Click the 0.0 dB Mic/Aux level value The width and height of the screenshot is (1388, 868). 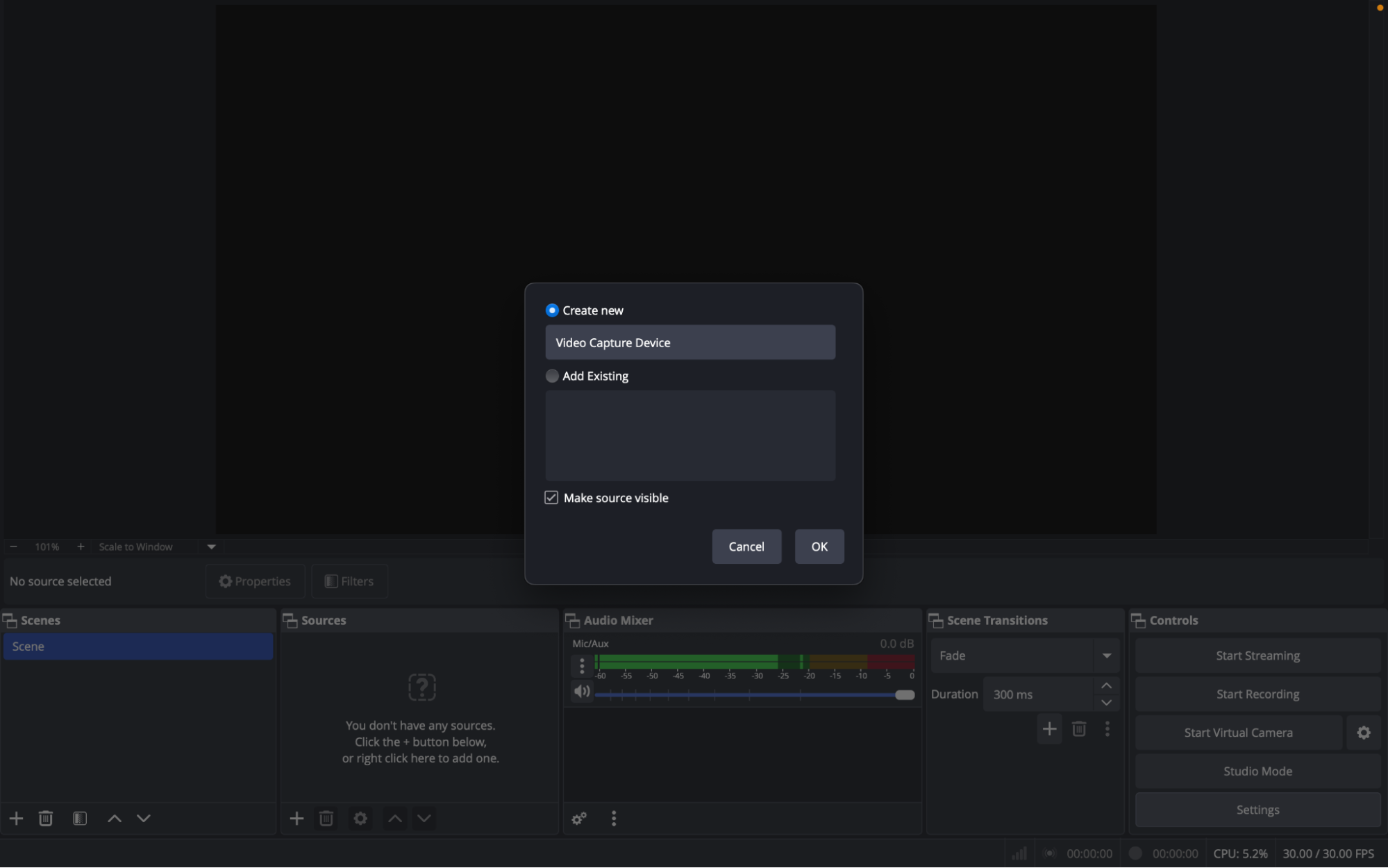click(896, 644)
